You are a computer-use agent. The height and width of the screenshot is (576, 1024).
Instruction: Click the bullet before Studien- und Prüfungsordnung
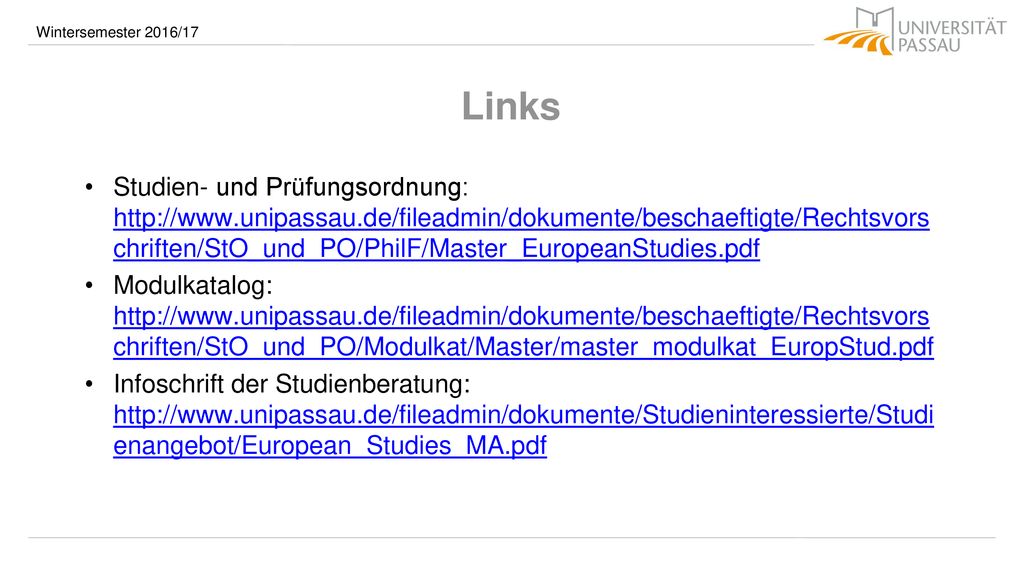[x=89, y=187]
